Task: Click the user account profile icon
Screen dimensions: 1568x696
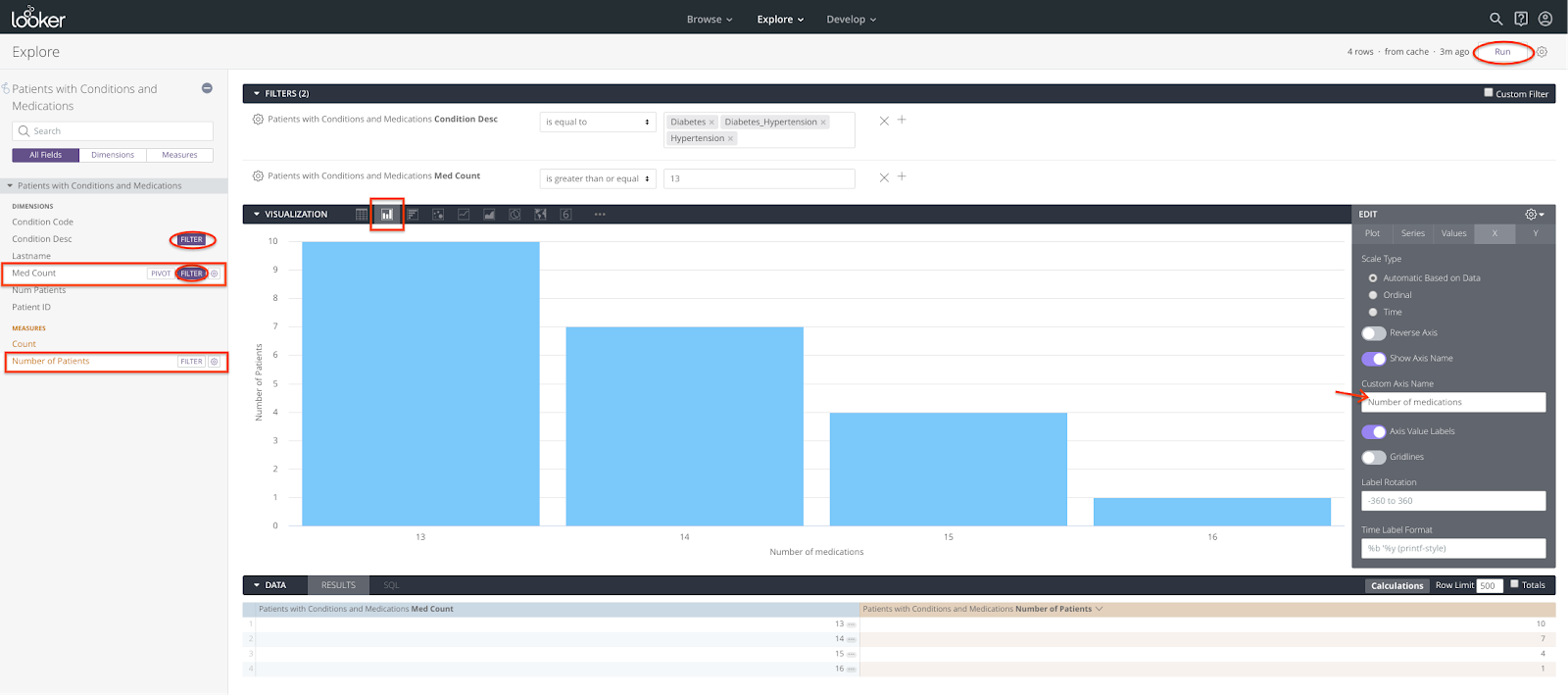Action: (x=1545, y=19)
